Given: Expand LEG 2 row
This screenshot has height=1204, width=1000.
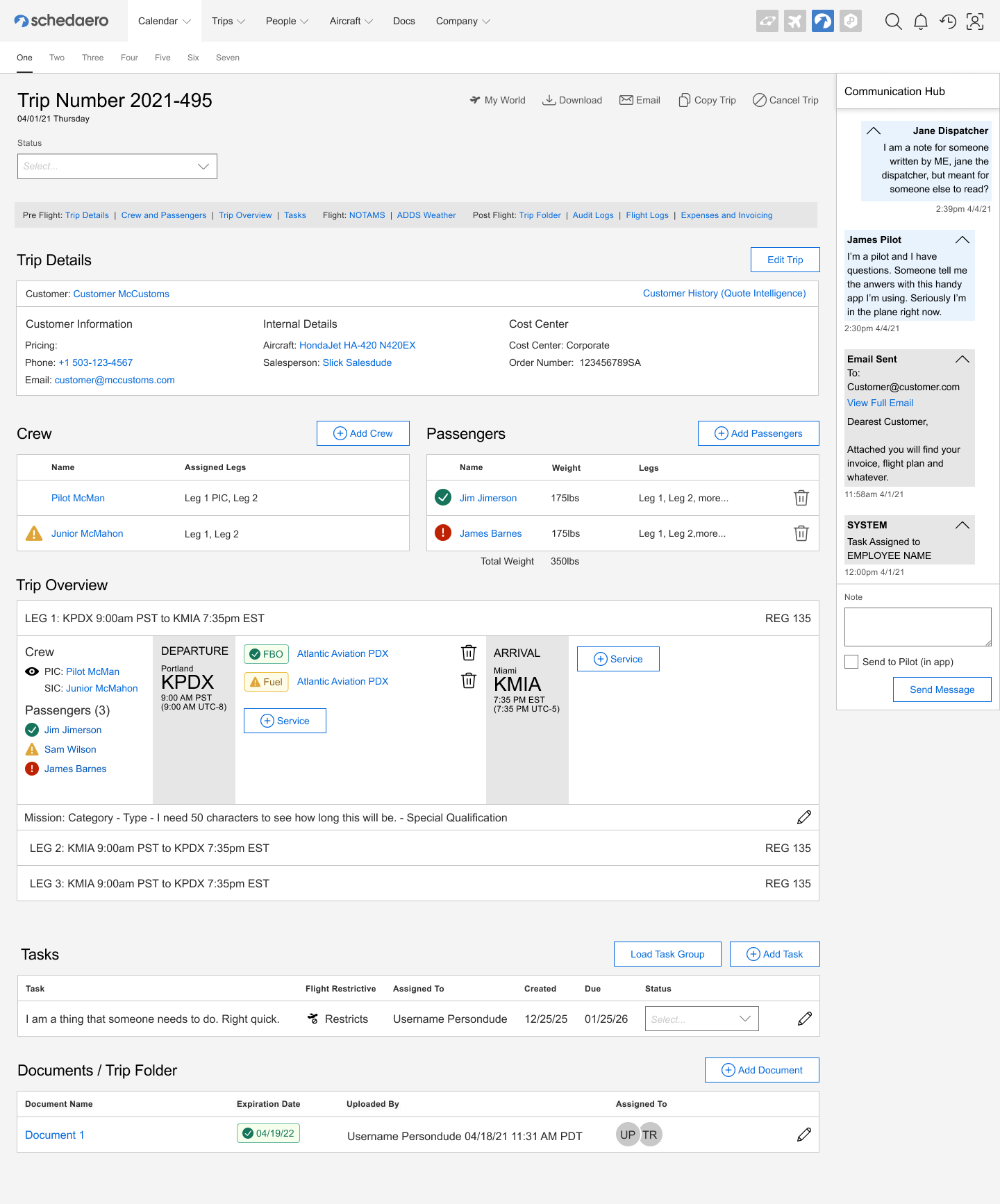Looking at the screenshot, I should tap(417, 848).
